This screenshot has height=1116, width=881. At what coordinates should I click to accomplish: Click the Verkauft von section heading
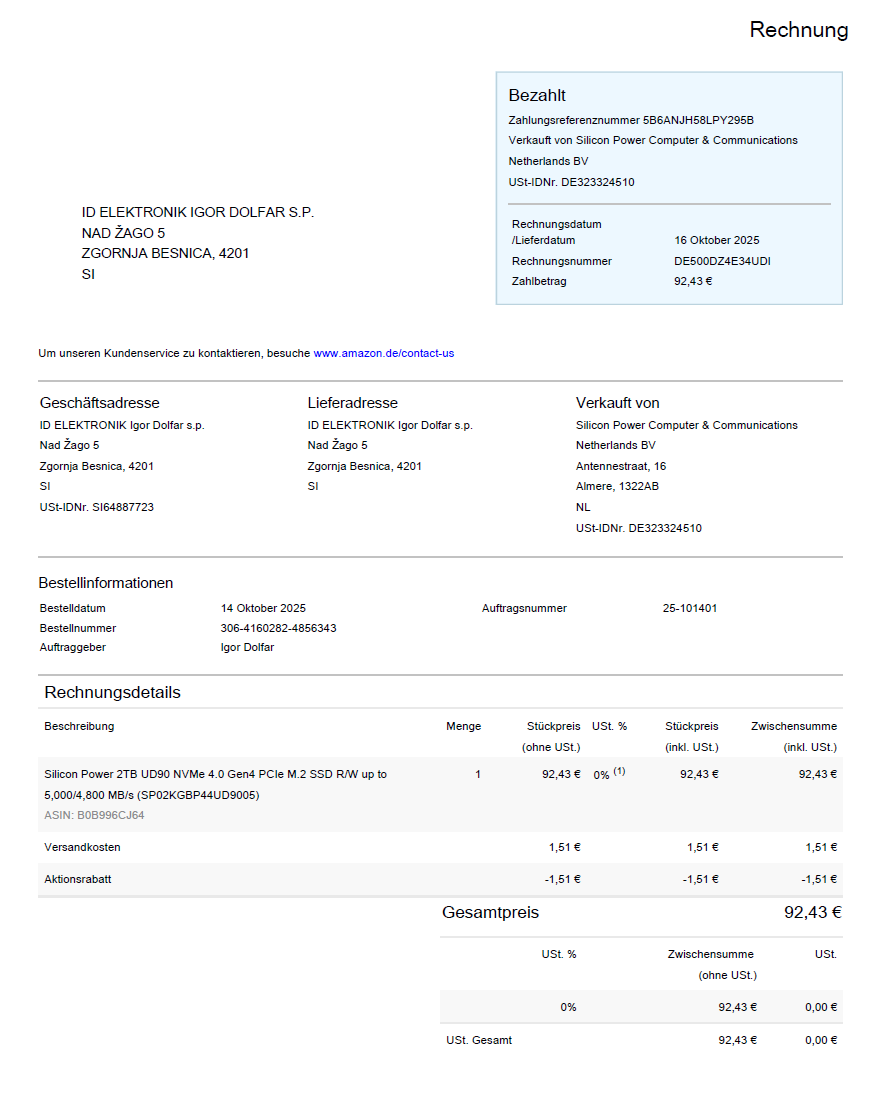[x=617, y=403]
